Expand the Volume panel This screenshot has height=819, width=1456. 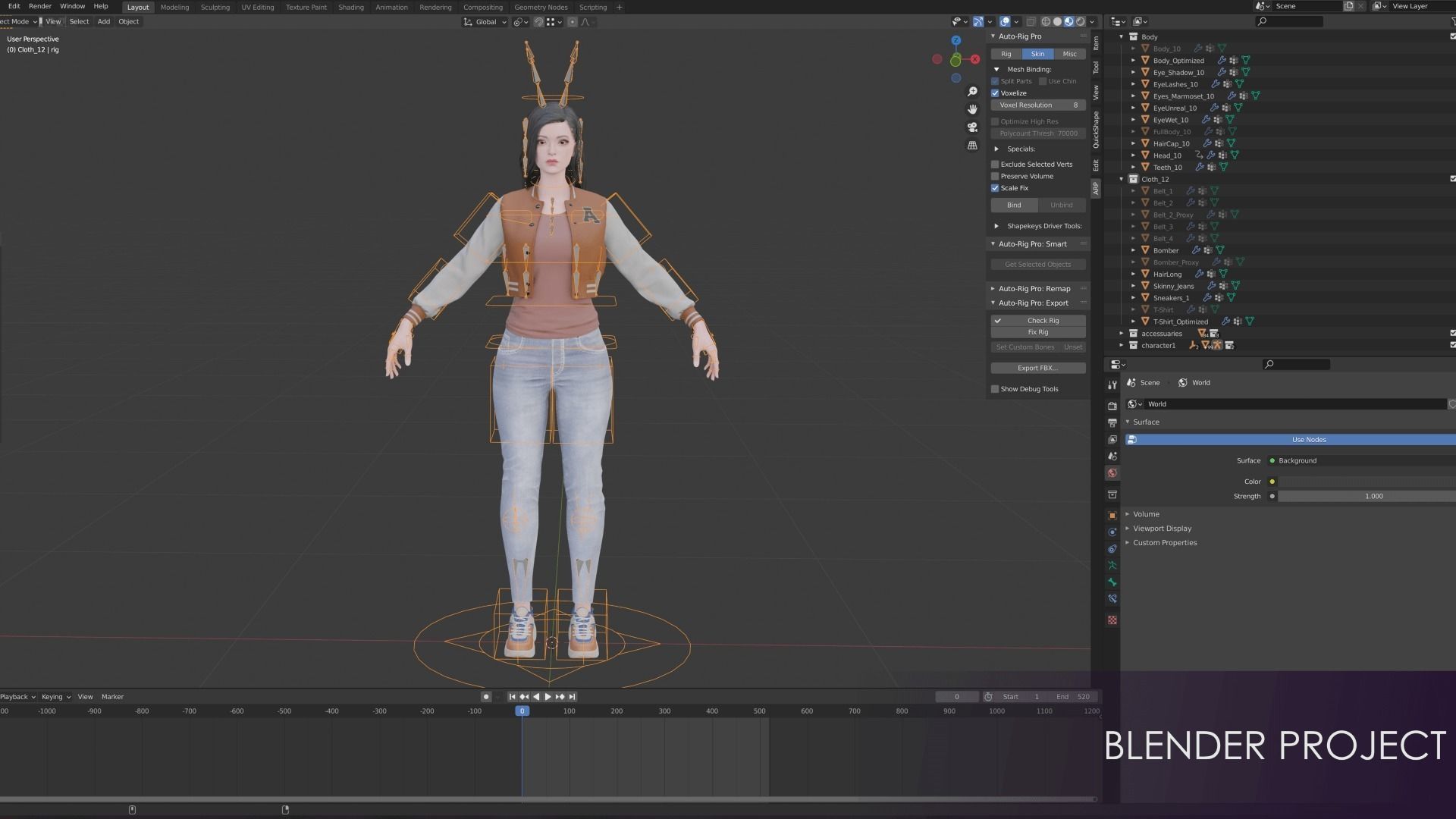(1146, 514)
